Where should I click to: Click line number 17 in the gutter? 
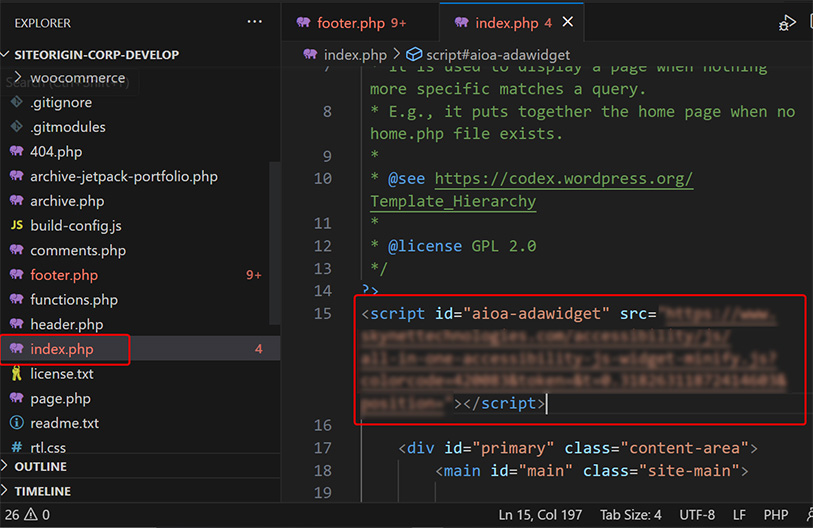pos(323,448)
